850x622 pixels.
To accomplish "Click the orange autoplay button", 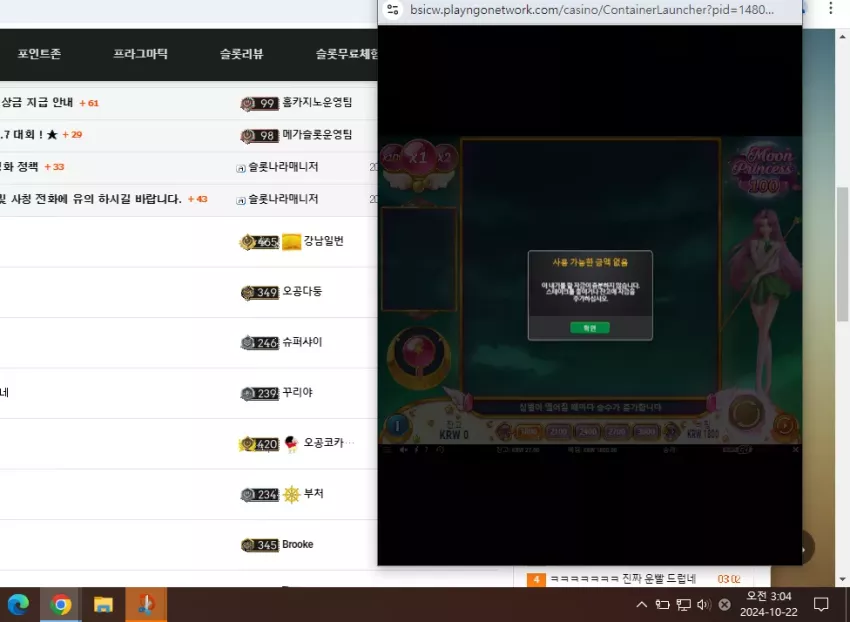I will 784,425.
